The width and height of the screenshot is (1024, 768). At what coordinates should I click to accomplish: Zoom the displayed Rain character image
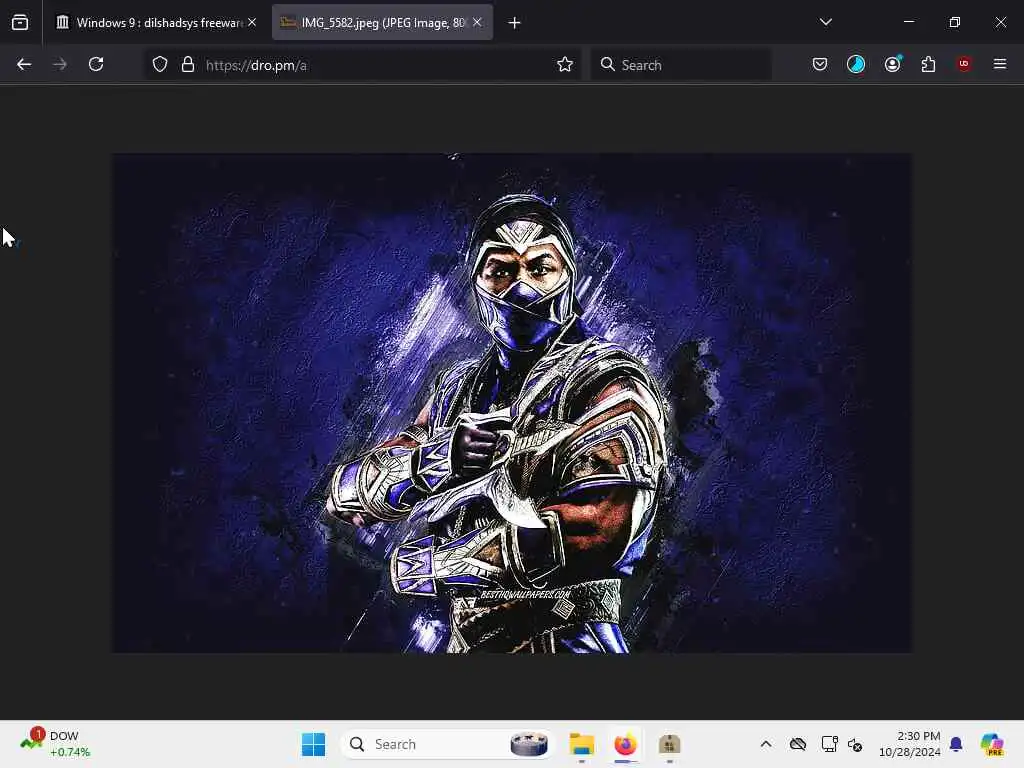(x=512, y=403)
